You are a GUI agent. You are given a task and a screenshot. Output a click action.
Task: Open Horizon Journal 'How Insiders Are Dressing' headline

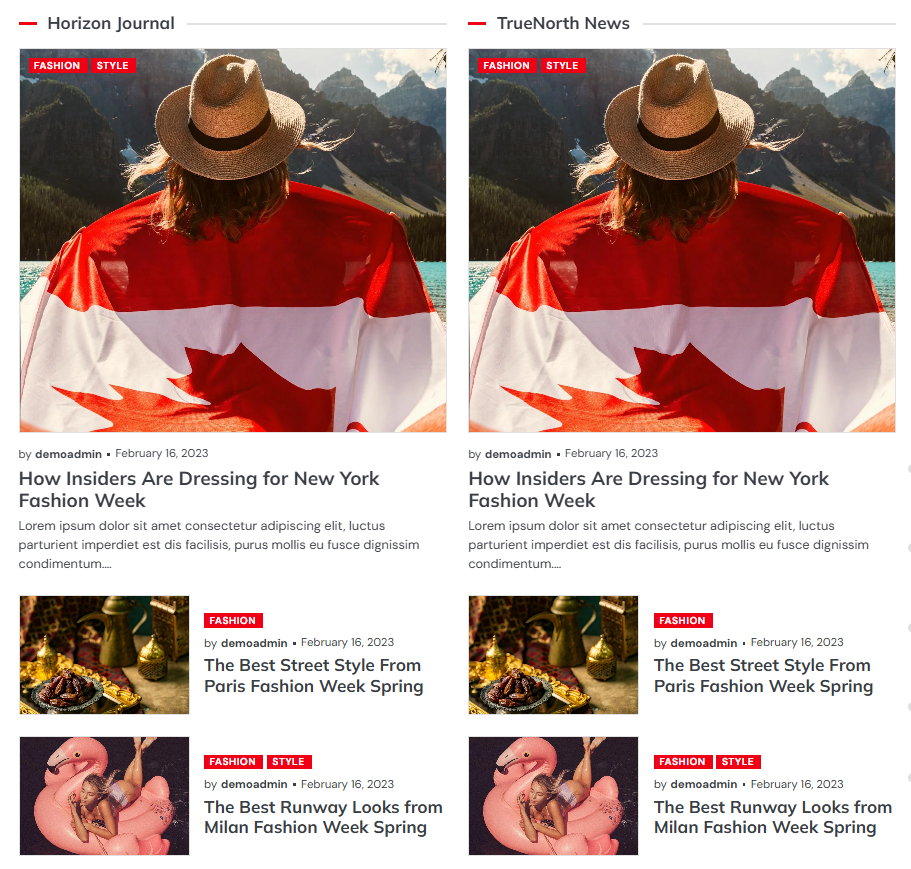[x=199, y=489]
